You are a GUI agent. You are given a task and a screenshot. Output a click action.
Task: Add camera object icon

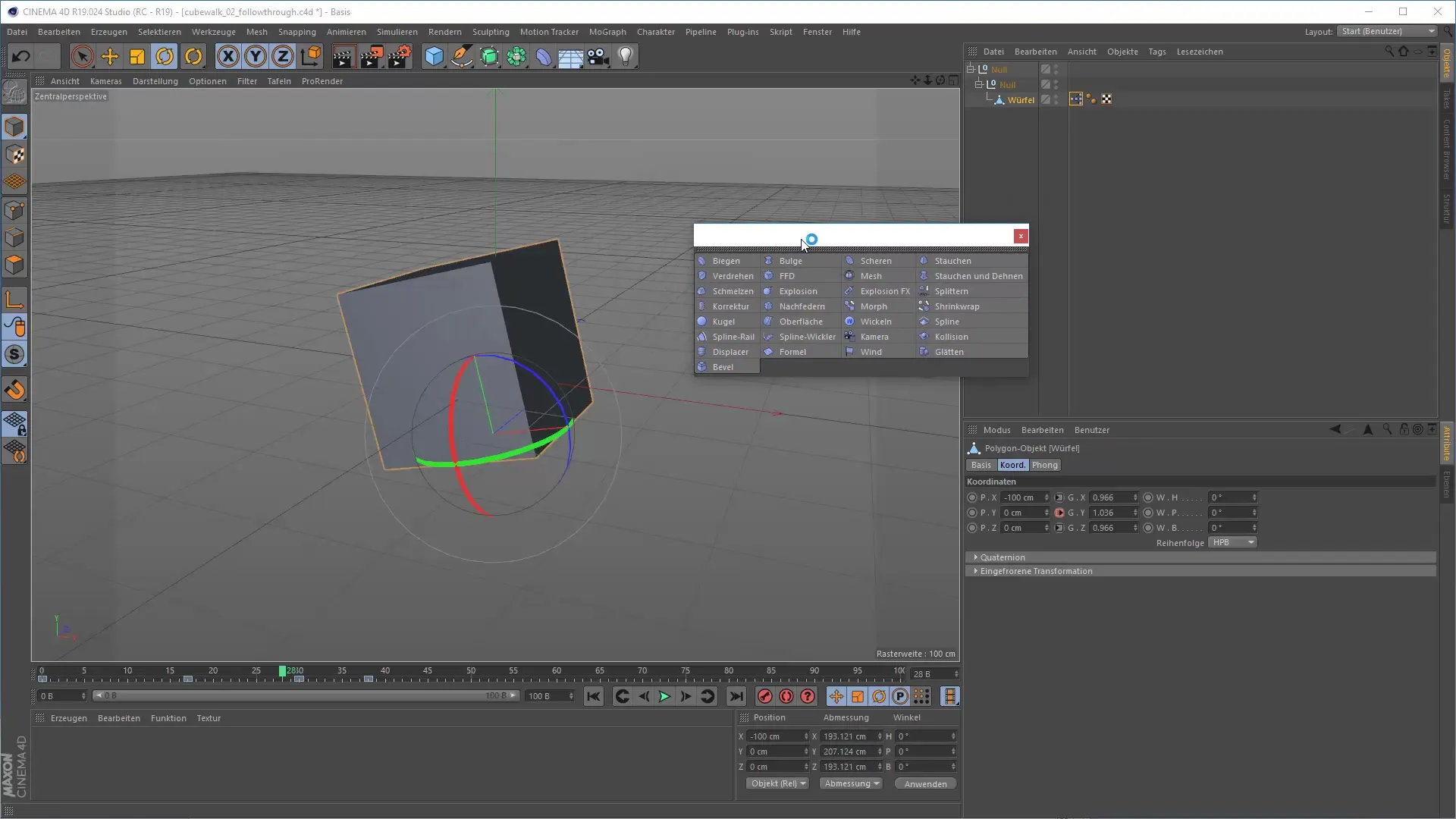coord(598,56)
